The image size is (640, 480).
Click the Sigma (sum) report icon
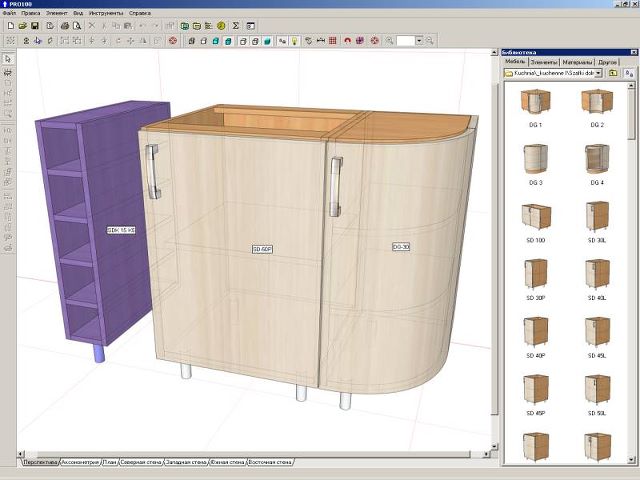235,24
